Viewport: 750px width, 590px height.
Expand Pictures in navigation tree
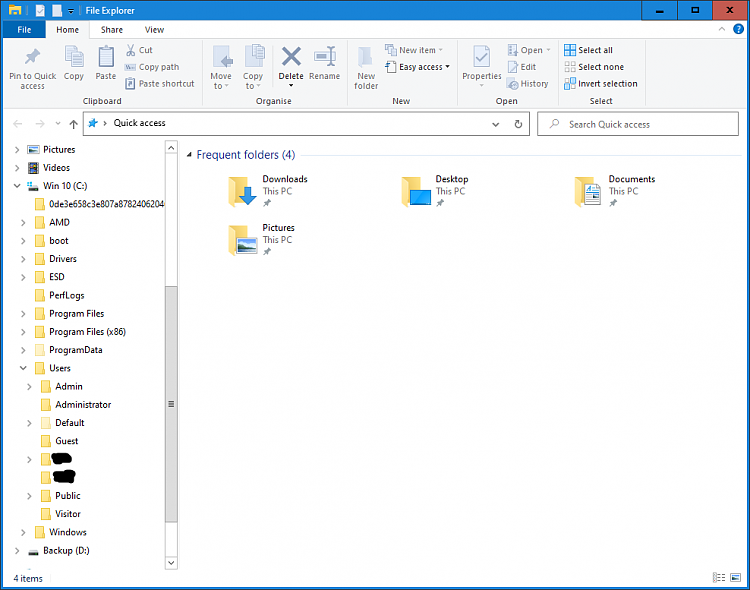point(17,150)
